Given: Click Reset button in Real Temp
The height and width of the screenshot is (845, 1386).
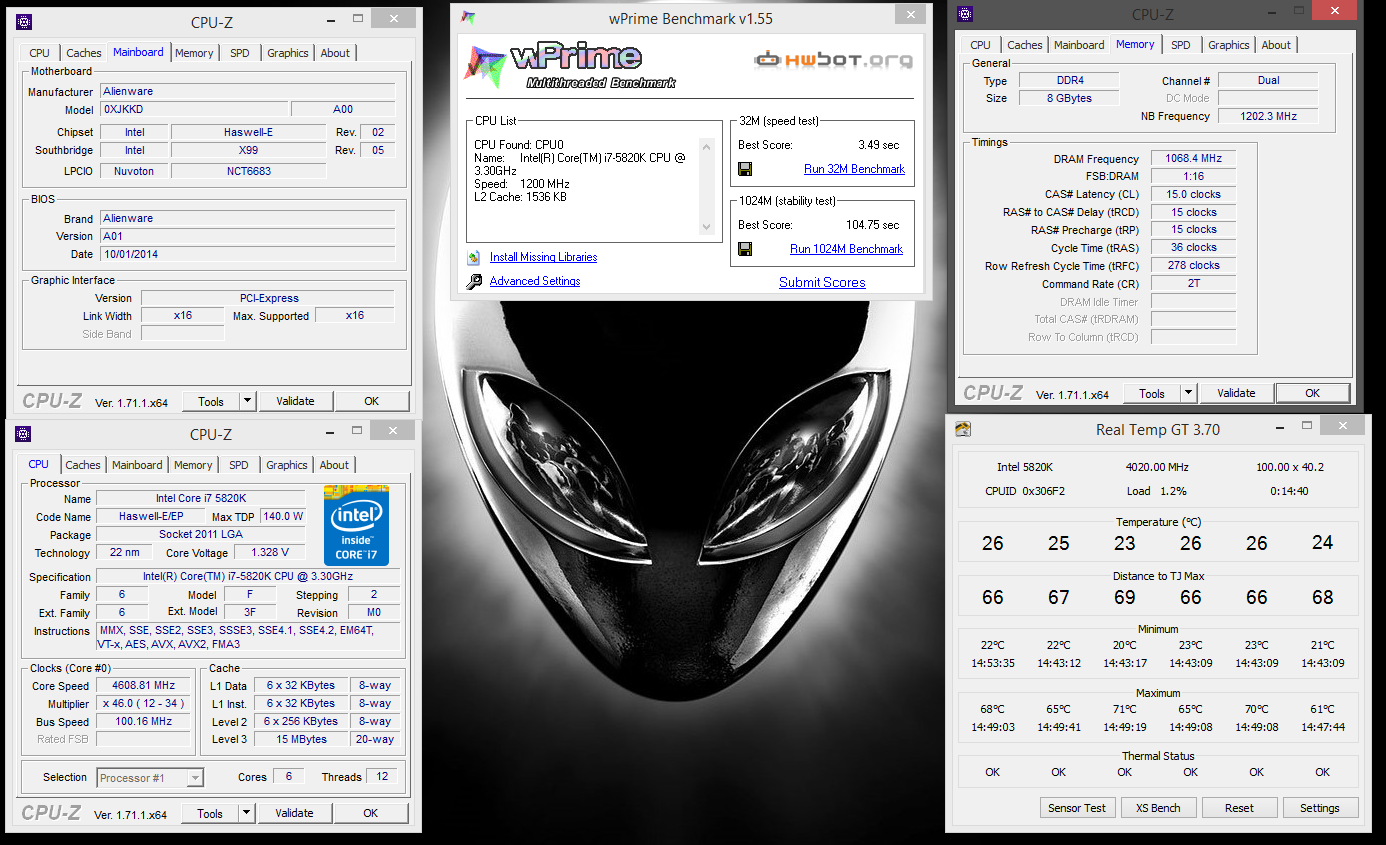Looking at the screenshot, I should tap(1239, 808).
